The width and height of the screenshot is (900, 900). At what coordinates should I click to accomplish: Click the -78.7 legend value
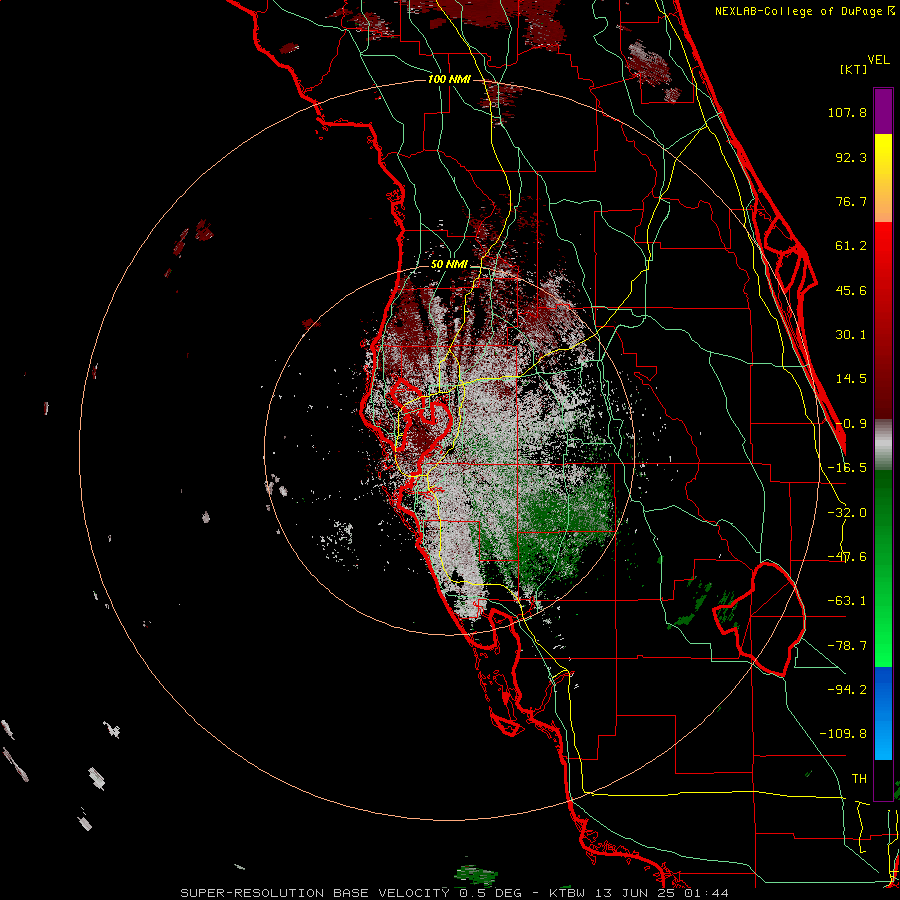coord(847,646)
